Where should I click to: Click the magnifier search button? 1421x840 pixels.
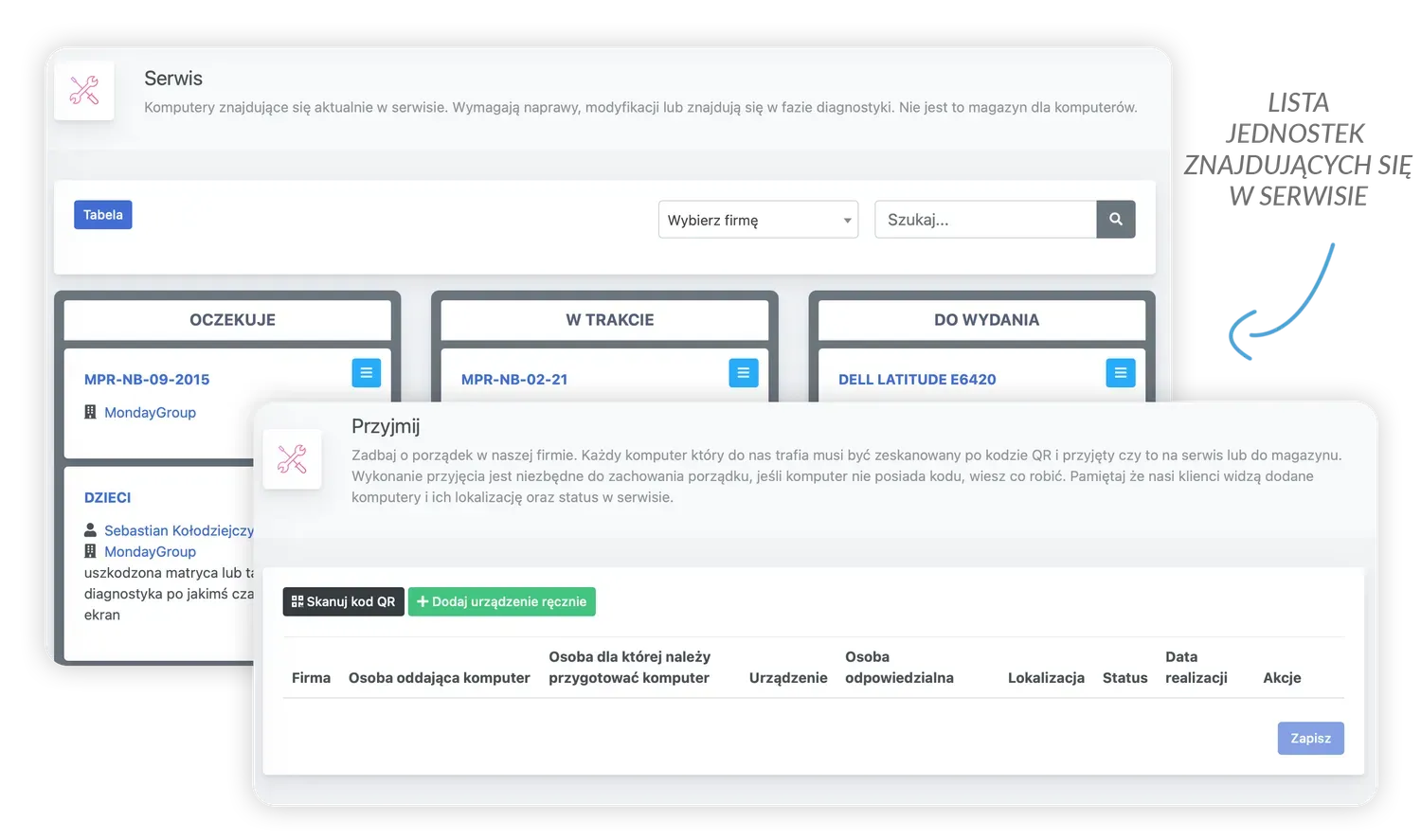(x=1116, y=220)
